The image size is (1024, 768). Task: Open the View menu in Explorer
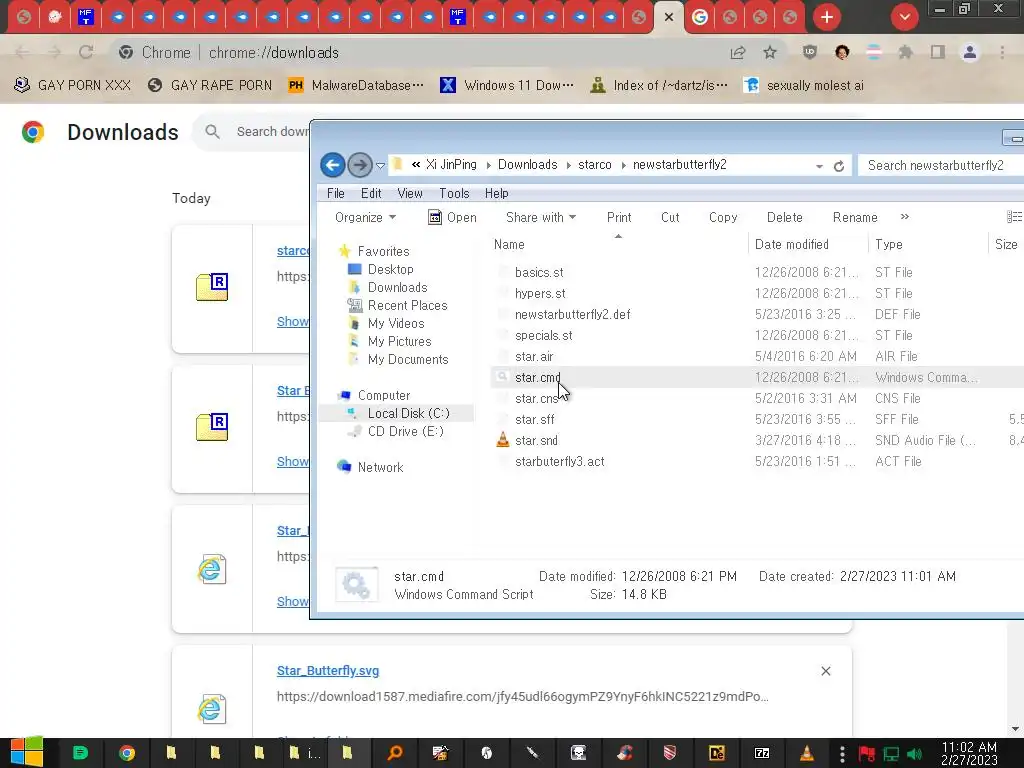pos(409,193)
